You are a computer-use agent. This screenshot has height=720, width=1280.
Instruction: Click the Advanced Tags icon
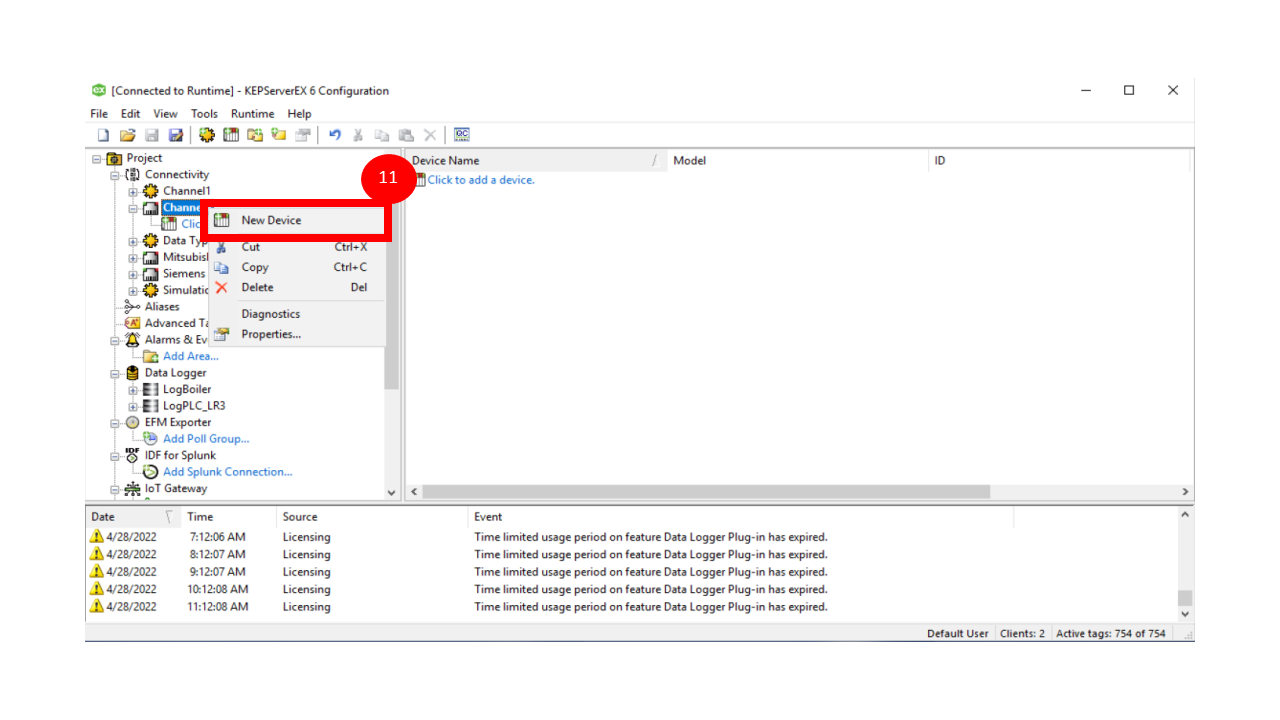coord(133,323)
